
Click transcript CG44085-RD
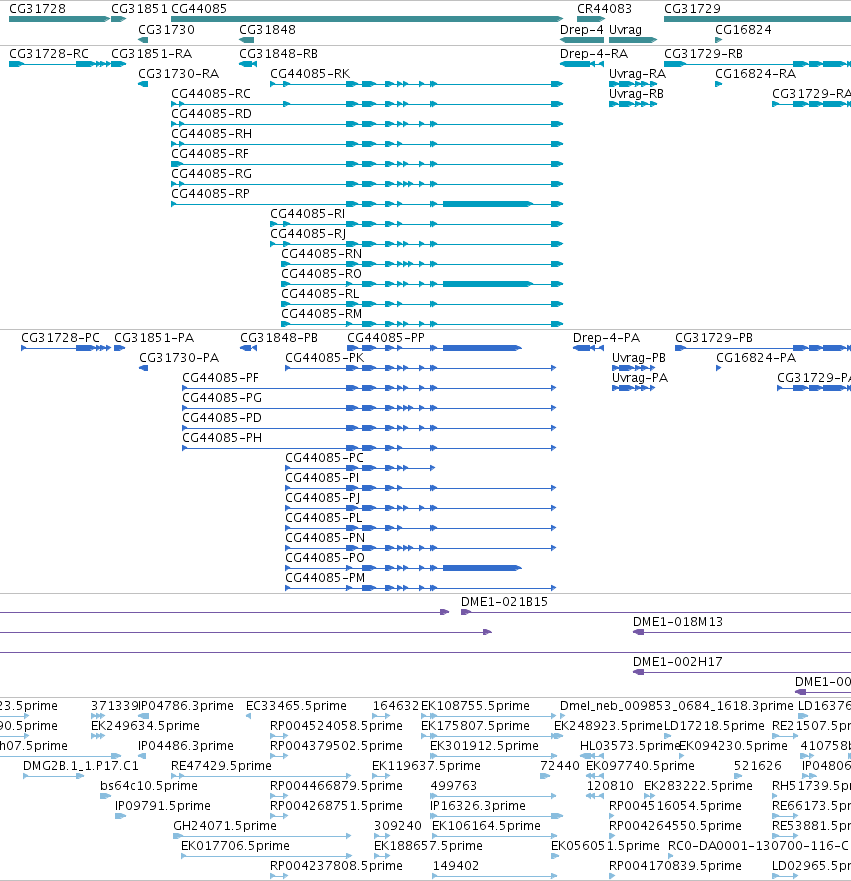[x=367, y=124]
